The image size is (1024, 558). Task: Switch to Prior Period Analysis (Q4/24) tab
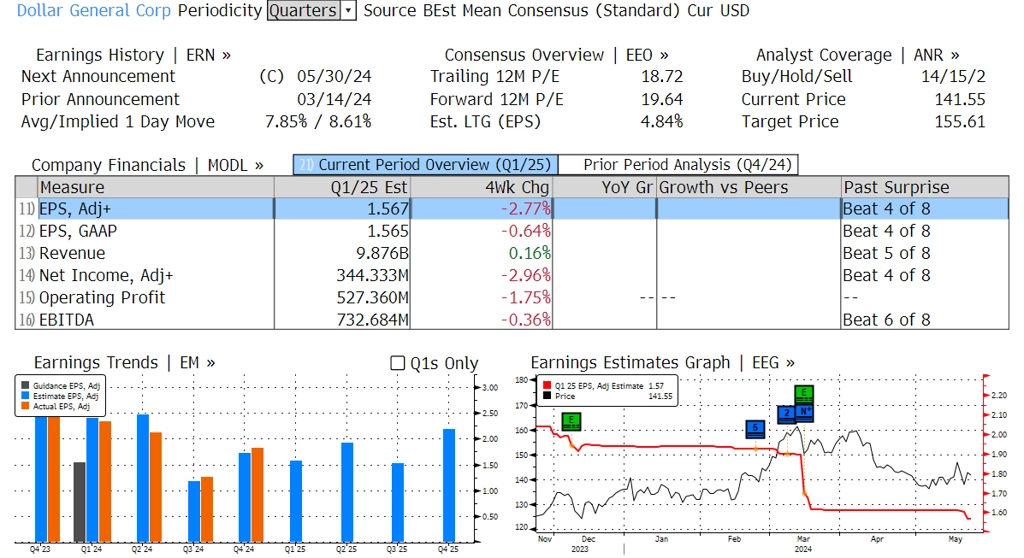679,165
